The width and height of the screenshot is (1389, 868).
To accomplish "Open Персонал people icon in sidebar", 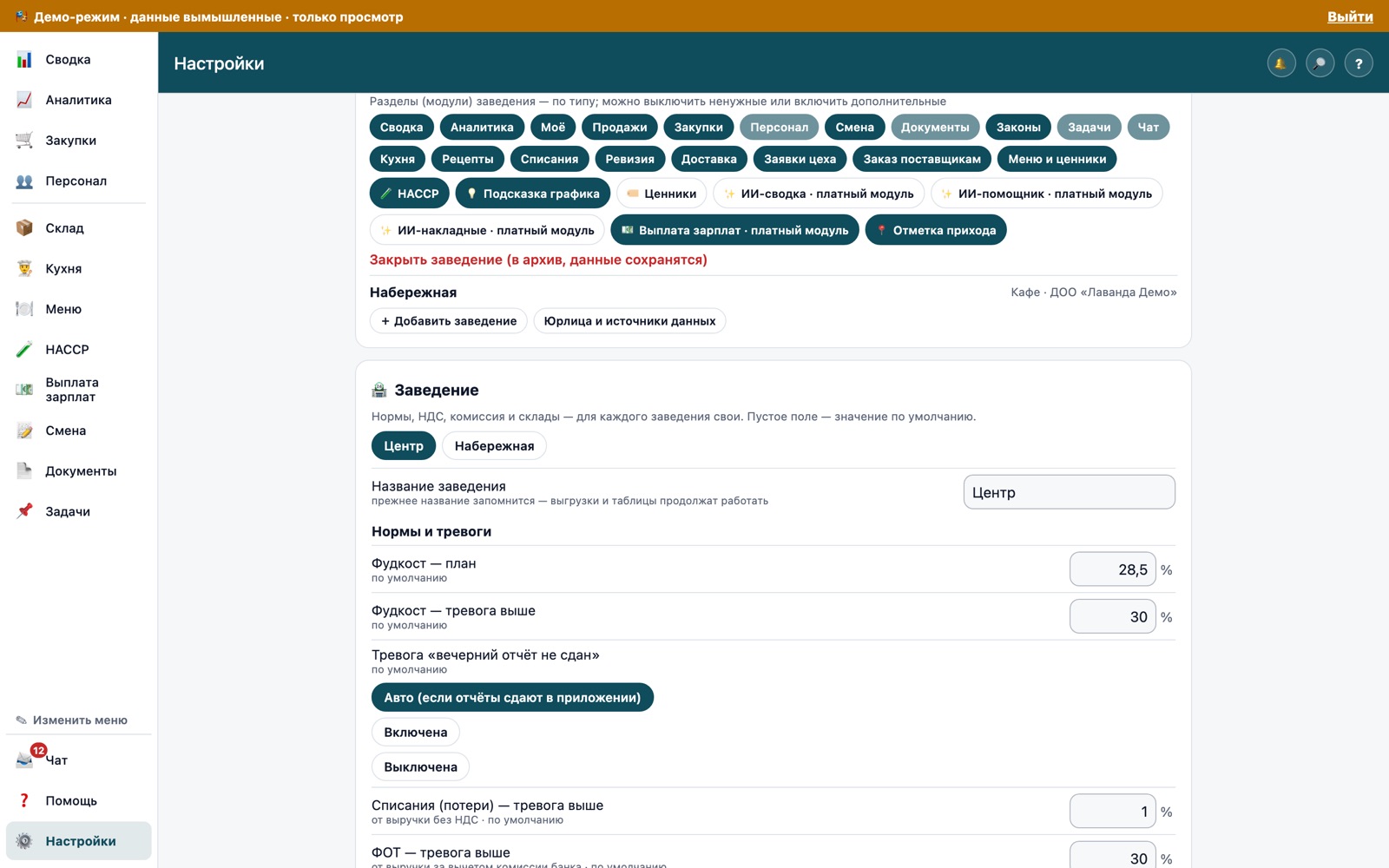I will (24, 181).
